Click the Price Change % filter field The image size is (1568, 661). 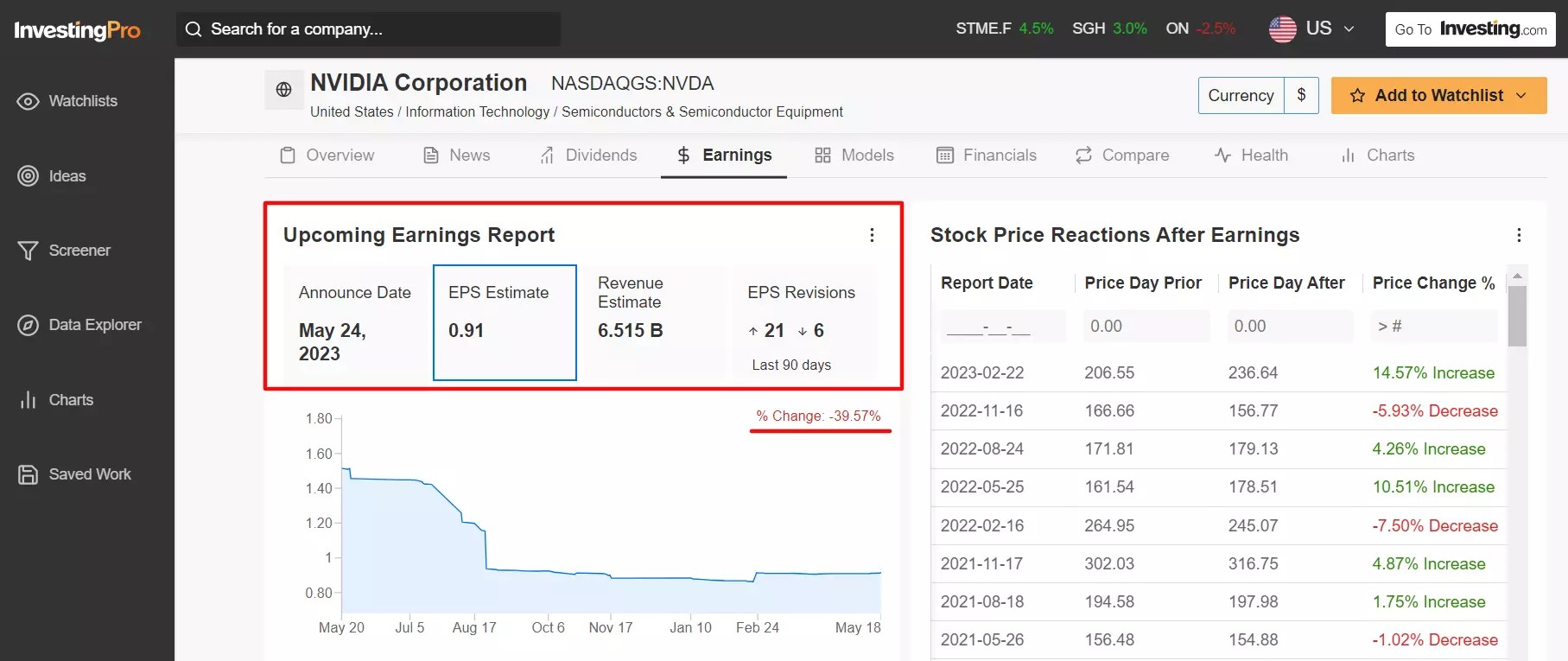pyautogui.click(x=1434, y=327)
